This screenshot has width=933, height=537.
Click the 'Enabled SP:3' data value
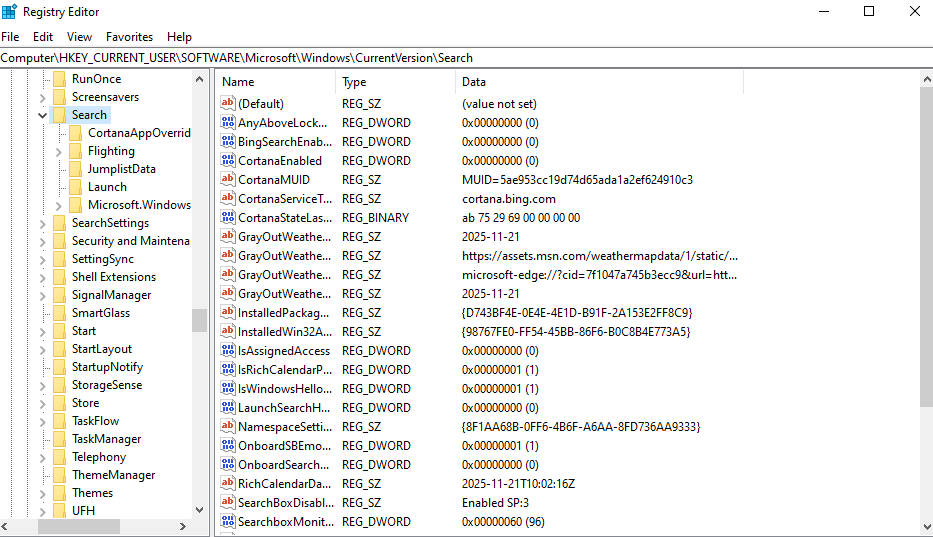(495, 502)
